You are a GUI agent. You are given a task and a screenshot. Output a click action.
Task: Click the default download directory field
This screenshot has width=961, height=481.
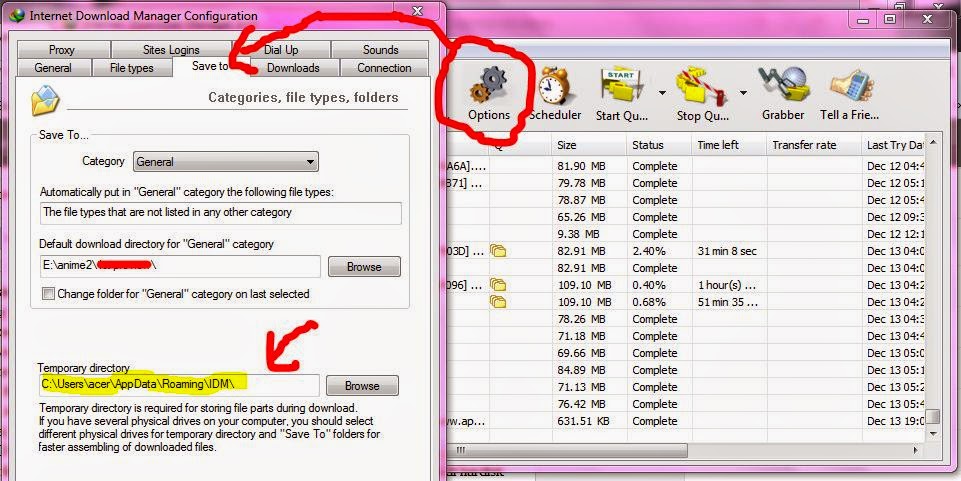[x=180, y=267]
